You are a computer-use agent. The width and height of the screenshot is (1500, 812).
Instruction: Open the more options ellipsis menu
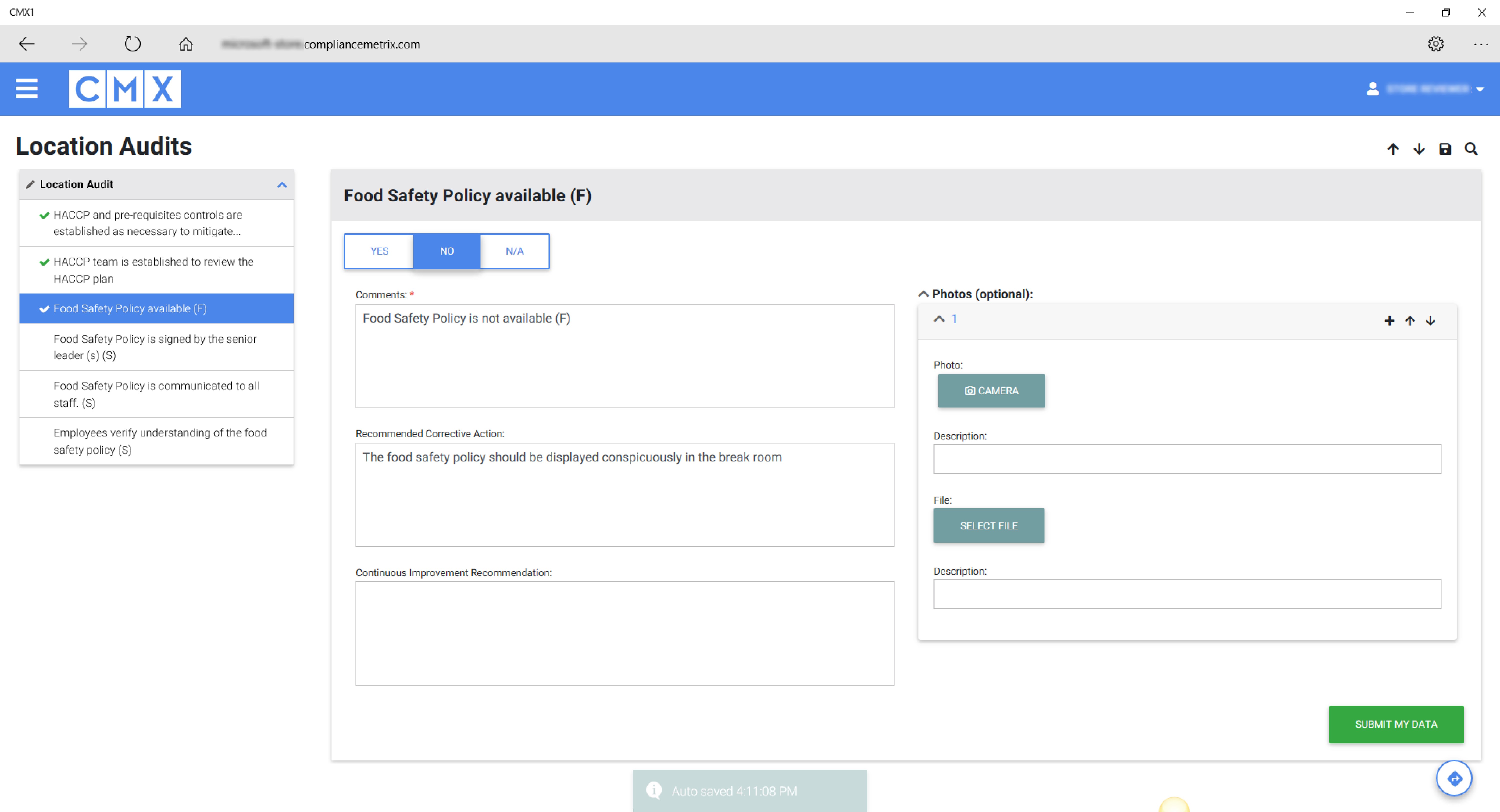point(1481,44)
